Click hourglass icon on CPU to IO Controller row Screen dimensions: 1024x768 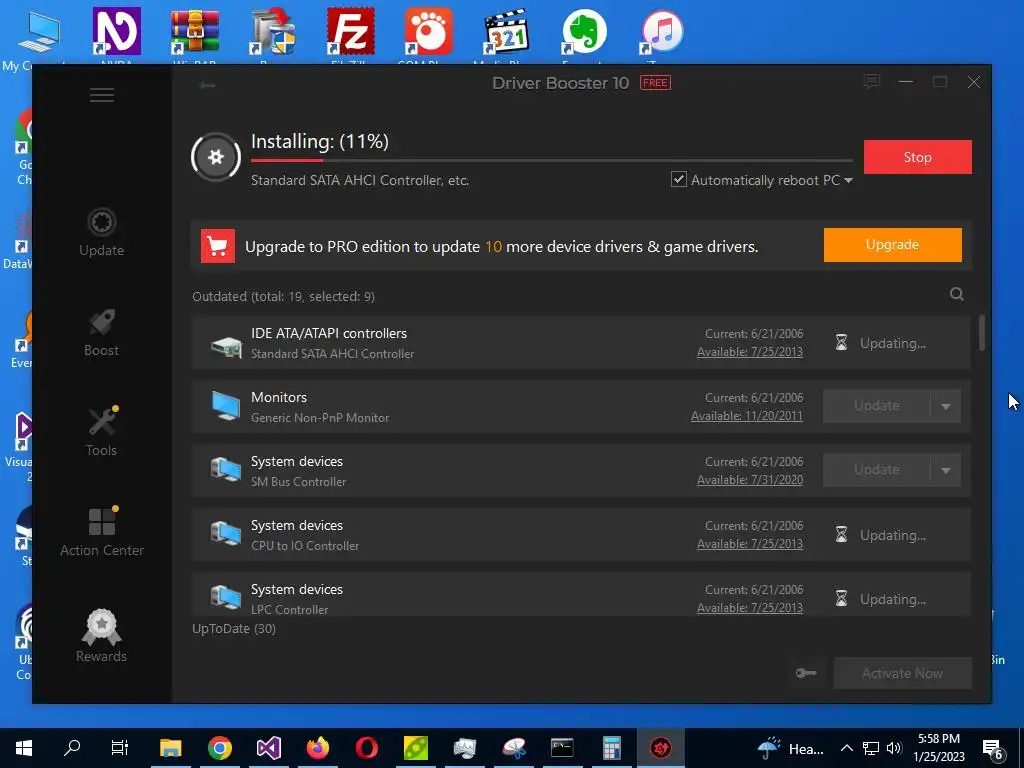[x=841, y=535]
